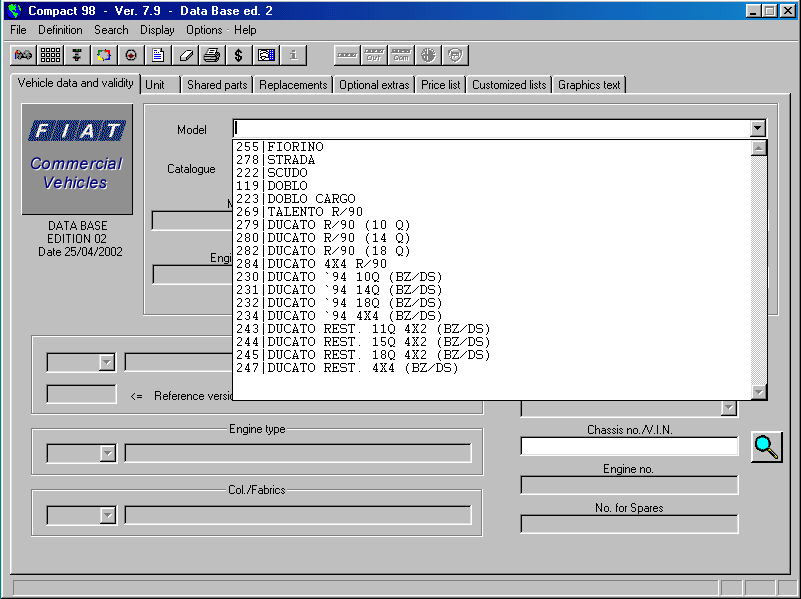Image resolution: width=801 pixels, height=599 pixels.
Task: Click the magnifier VIN search button
Action: [766, 447]
